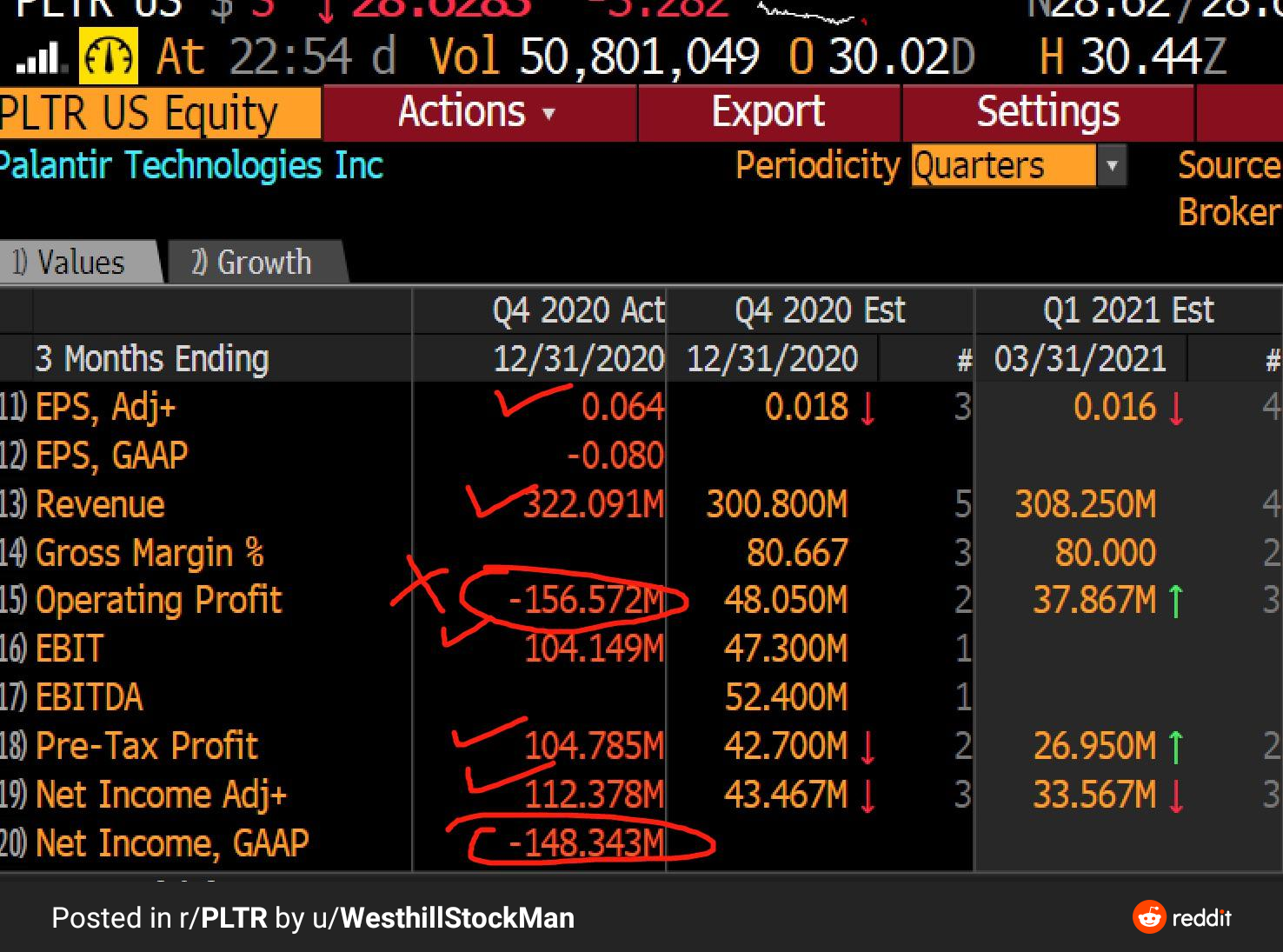Click the -0.080 GAAP EPS value
This screenshot has height=952, width=1283.
coord(615,456)
